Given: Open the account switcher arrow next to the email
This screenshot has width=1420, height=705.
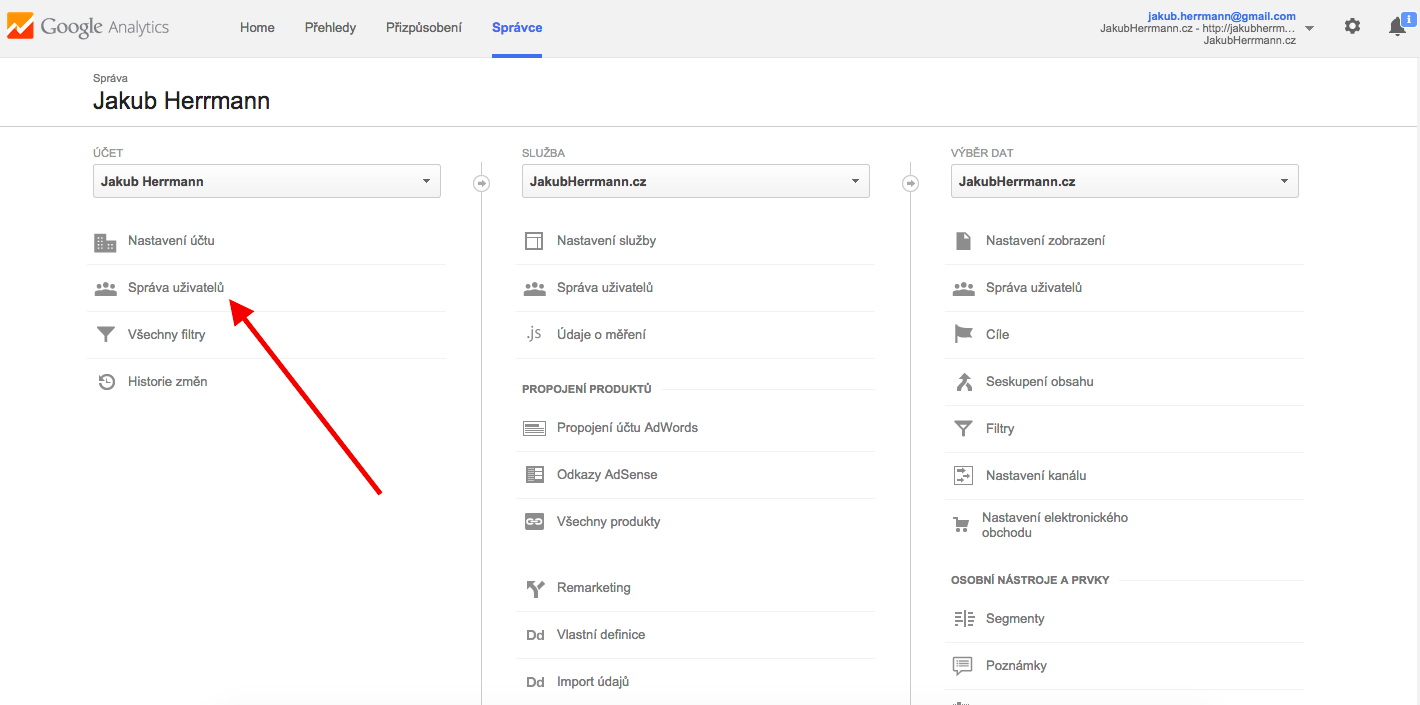Looking at the screenshot, I should tap(1310, 28).
